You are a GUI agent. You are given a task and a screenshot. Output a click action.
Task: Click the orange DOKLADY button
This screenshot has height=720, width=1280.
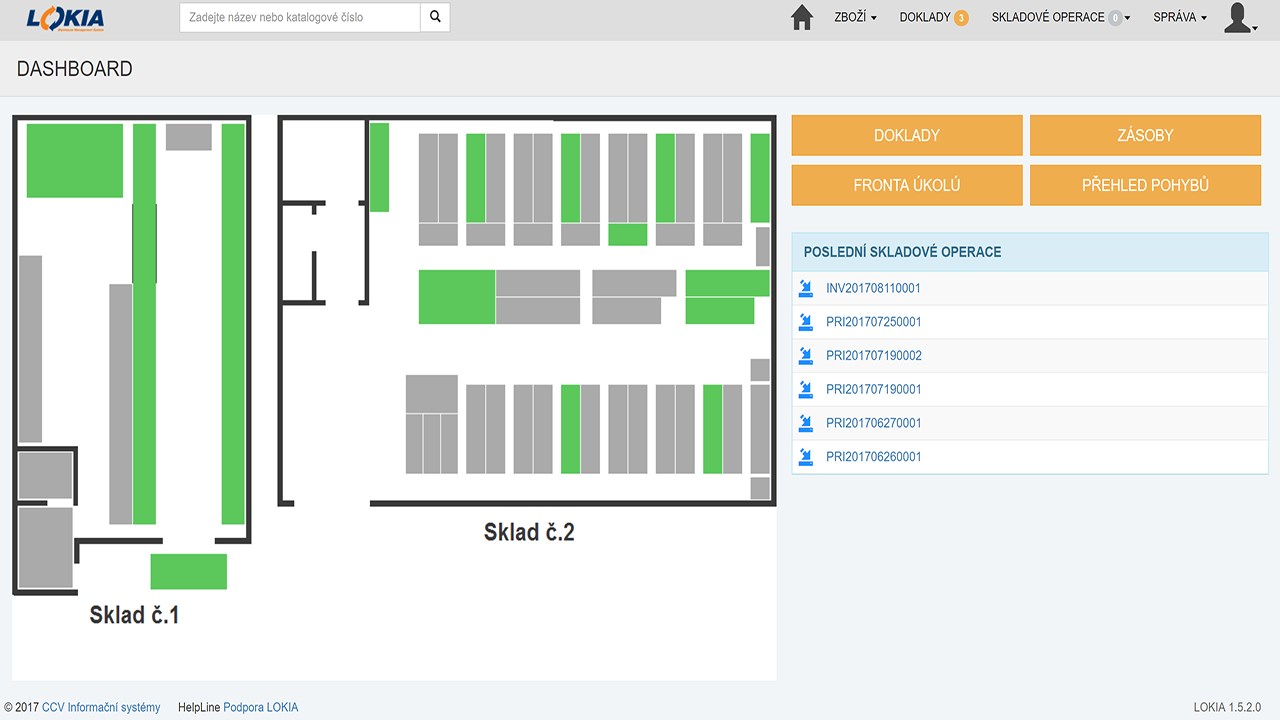click(907, 135)
